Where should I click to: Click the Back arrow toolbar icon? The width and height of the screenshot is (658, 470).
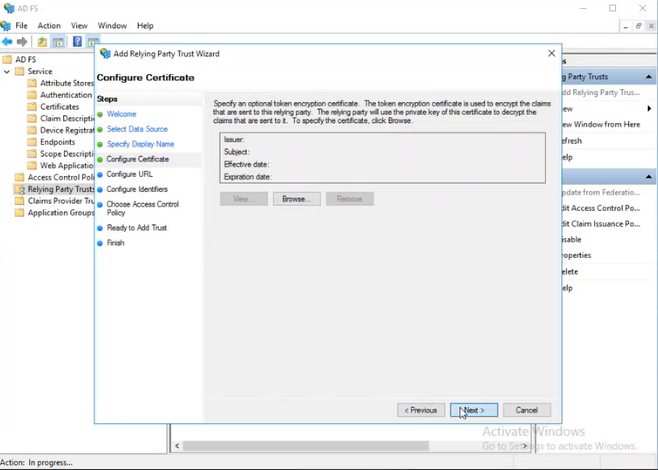click(7, 42)
